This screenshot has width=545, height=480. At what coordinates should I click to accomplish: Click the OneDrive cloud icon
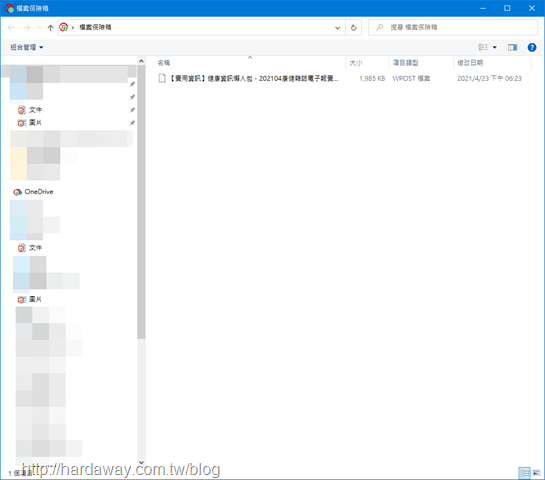(x=17, y=192)
